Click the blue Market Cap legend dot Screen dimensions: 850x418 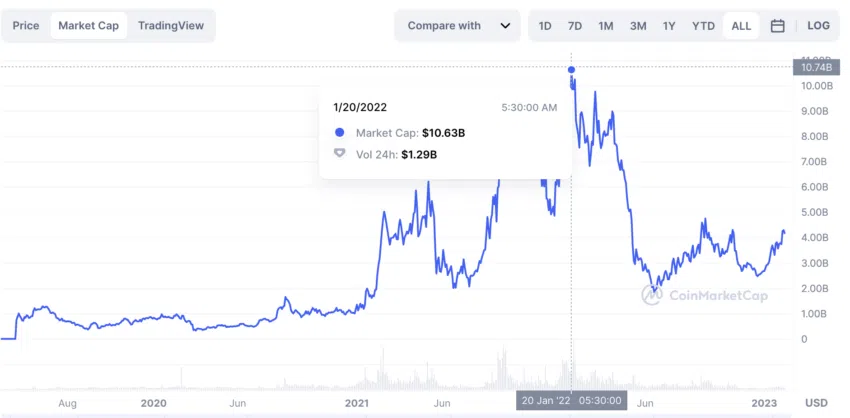(x=340, y=133)
